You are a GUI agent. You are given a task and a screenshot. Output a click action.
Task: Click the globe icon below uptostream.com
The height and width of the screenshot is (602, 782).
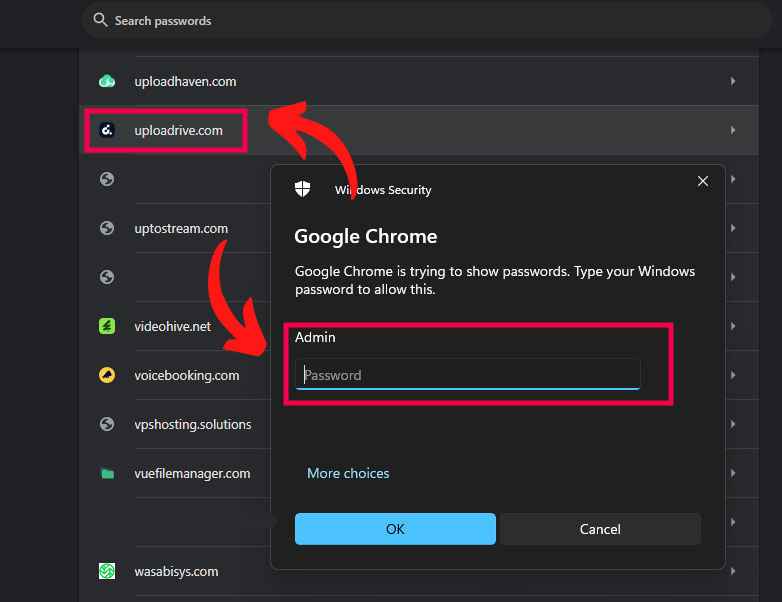point(107,277)
